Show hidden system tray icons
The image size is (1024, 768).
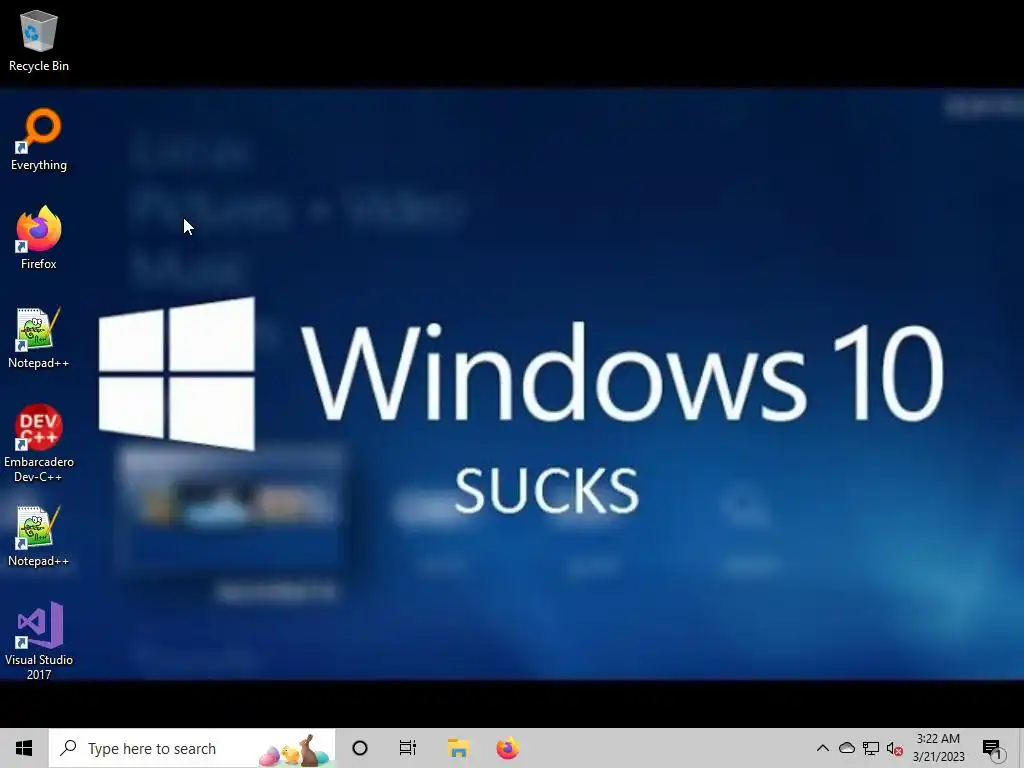(823, 748)
